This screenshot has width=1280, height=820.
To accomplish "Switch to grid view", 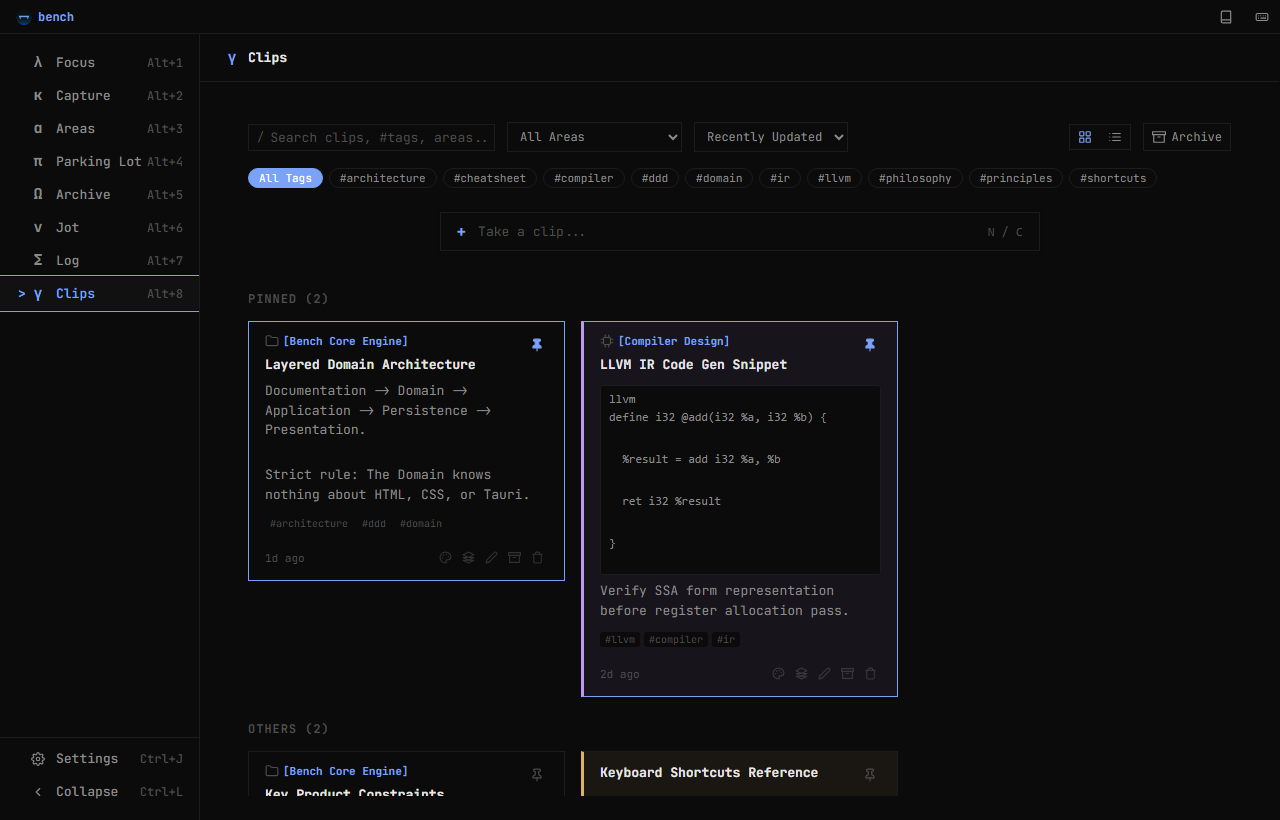I will [1085, 137].
